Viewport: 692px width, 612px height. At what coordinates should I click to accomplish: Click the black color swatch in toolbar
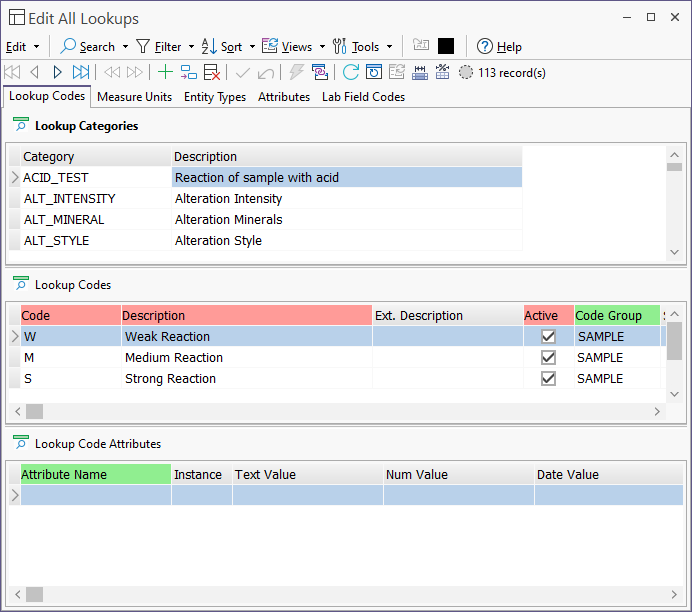(446, 46)
